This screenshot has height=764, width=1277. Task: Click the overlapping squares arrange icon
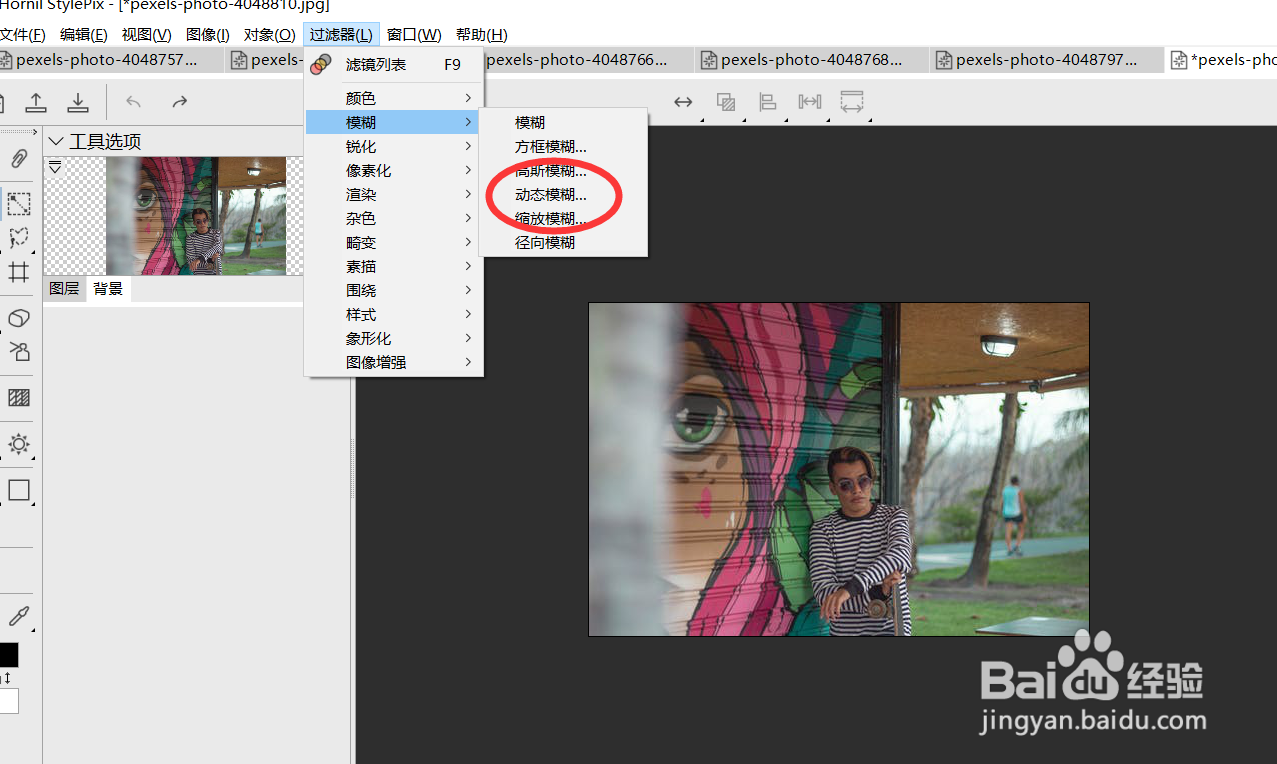[726, 102]
